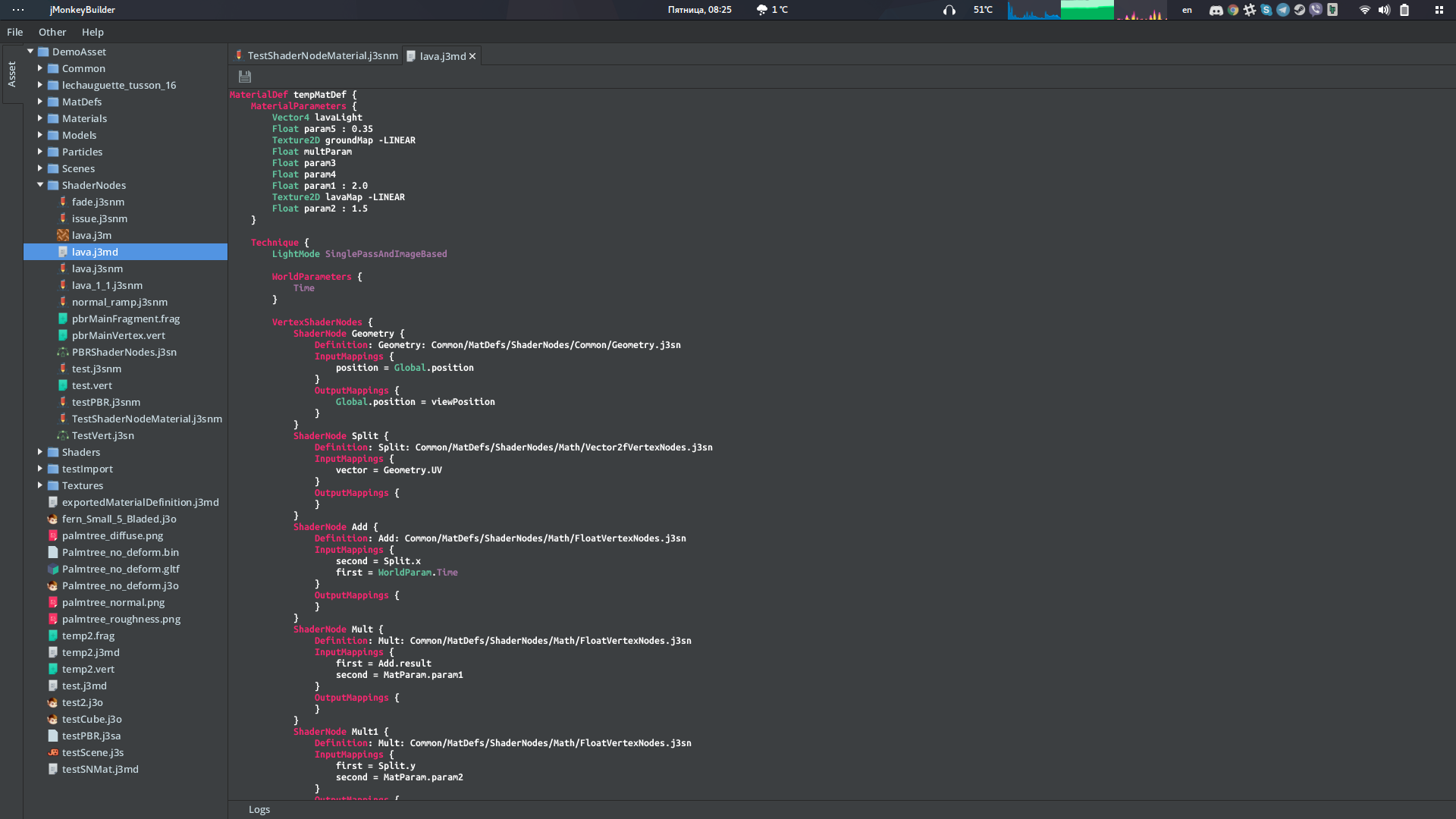Select fade.j3snm shader node file

point(97,201)
